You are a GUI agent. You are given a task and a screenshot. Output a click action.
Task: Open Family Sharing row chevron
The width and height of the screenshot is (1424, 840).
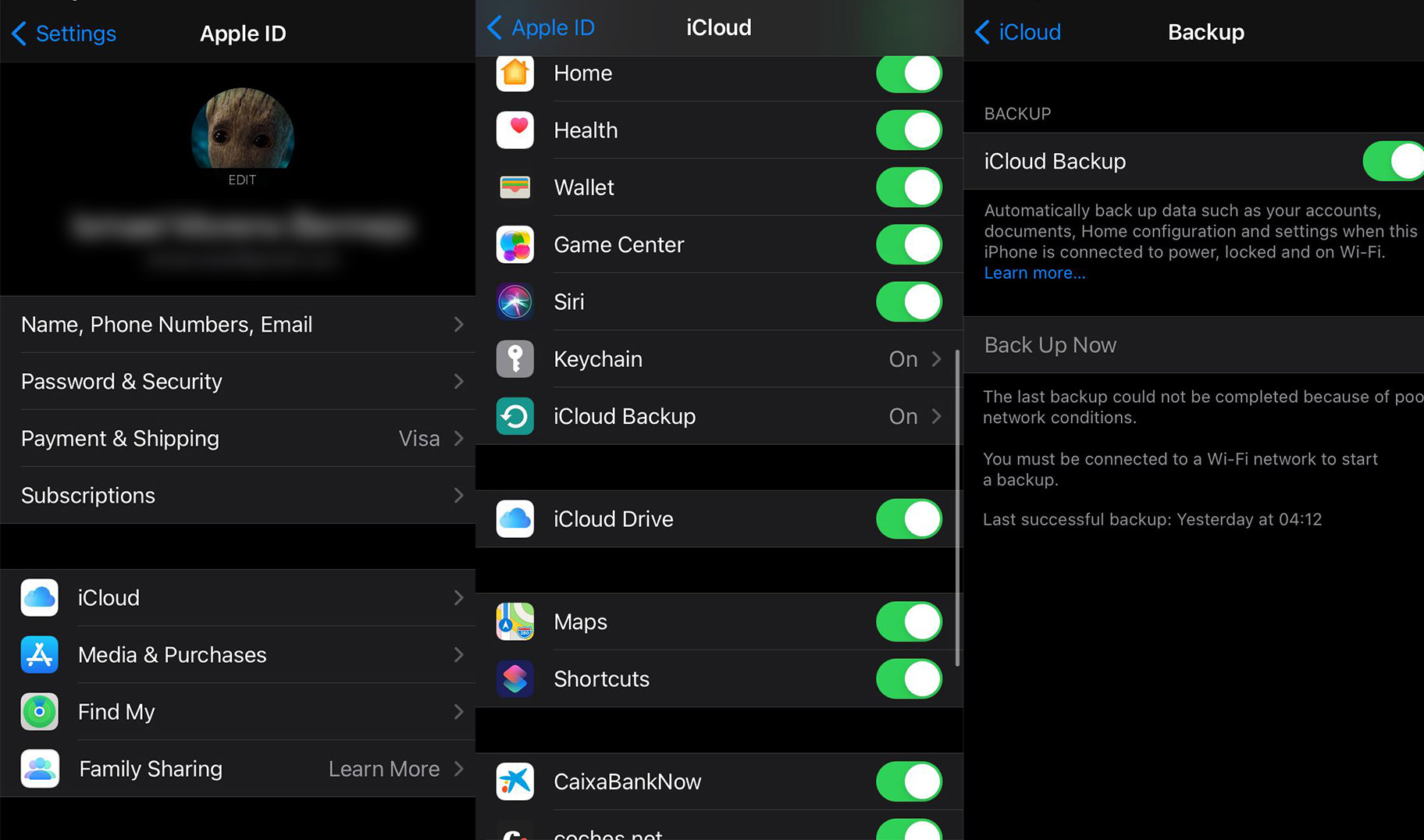[459, 769]
